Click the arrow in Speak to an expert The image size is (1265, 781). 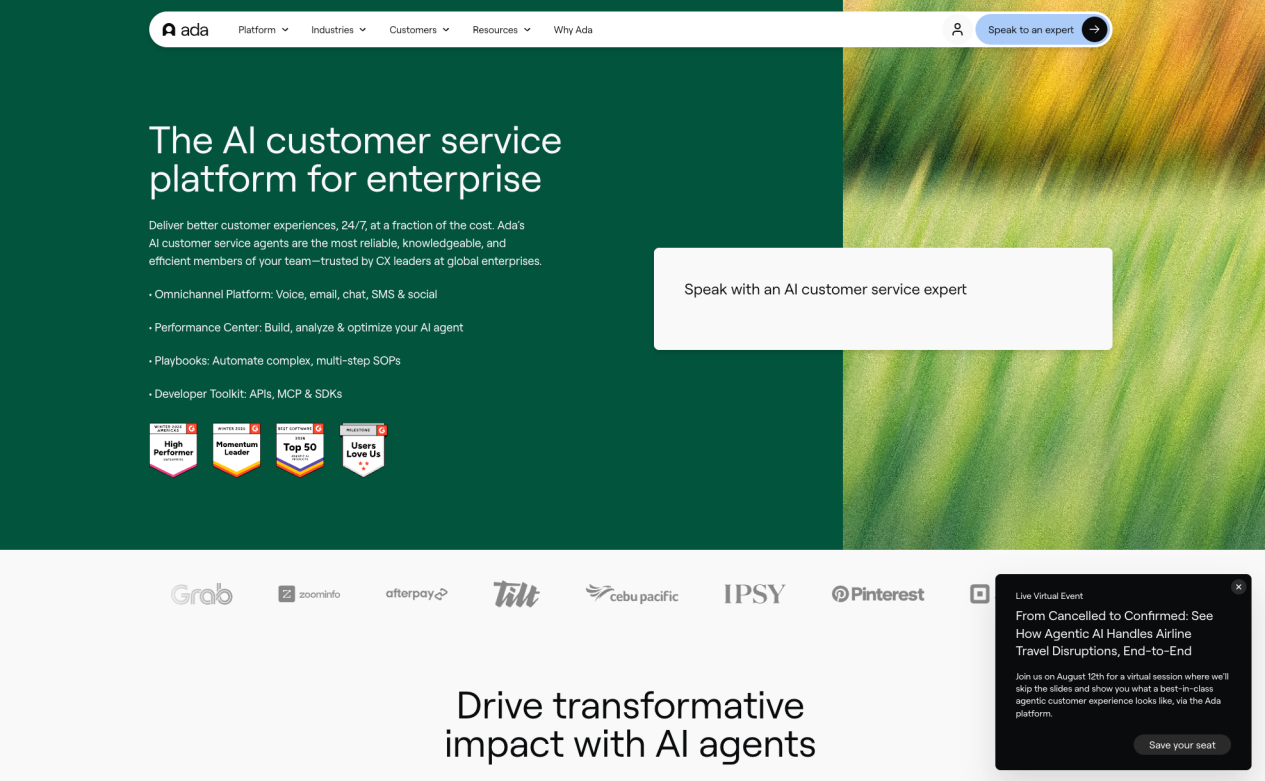(1094, 30)
